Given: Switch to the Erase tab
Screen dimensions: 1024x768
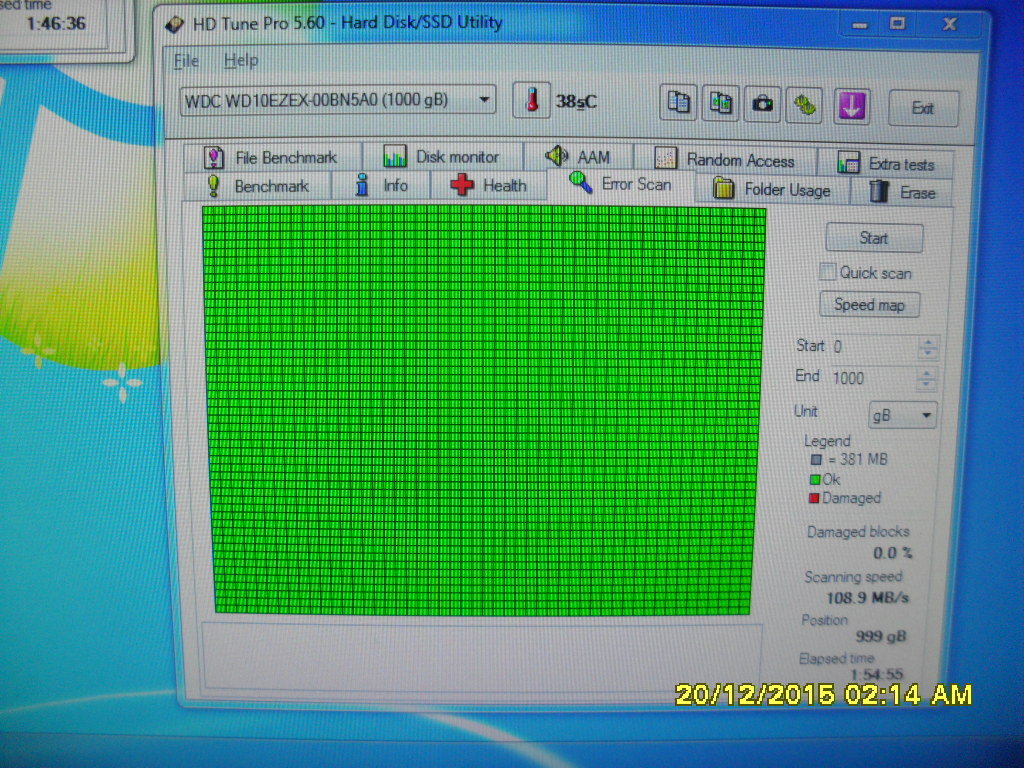Looking at the screenshot, I should point(902,193).
